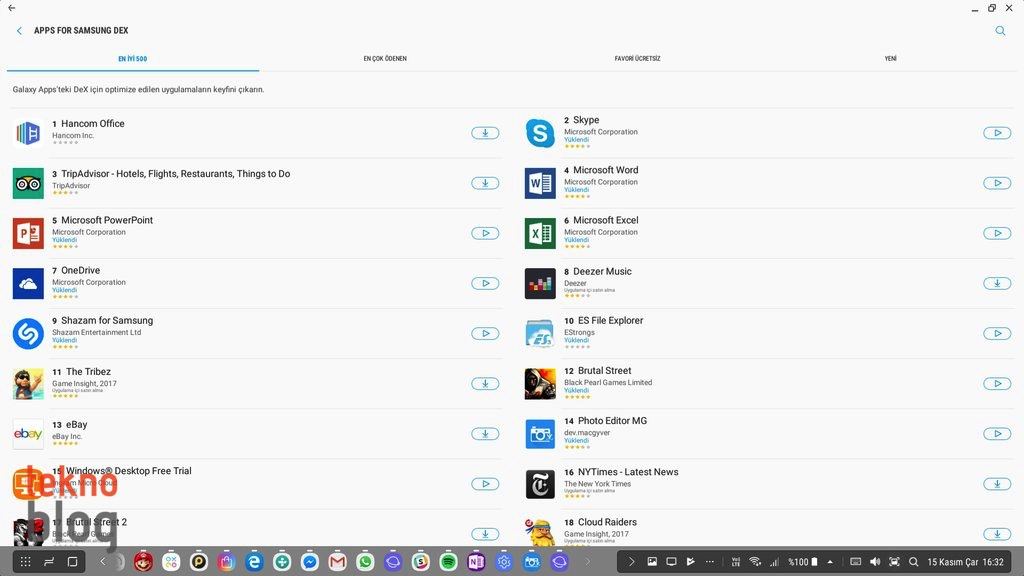Switch to the EN ÇOK ÖDENEN tab
This screenshot has width=1024, height=576.
385,59
